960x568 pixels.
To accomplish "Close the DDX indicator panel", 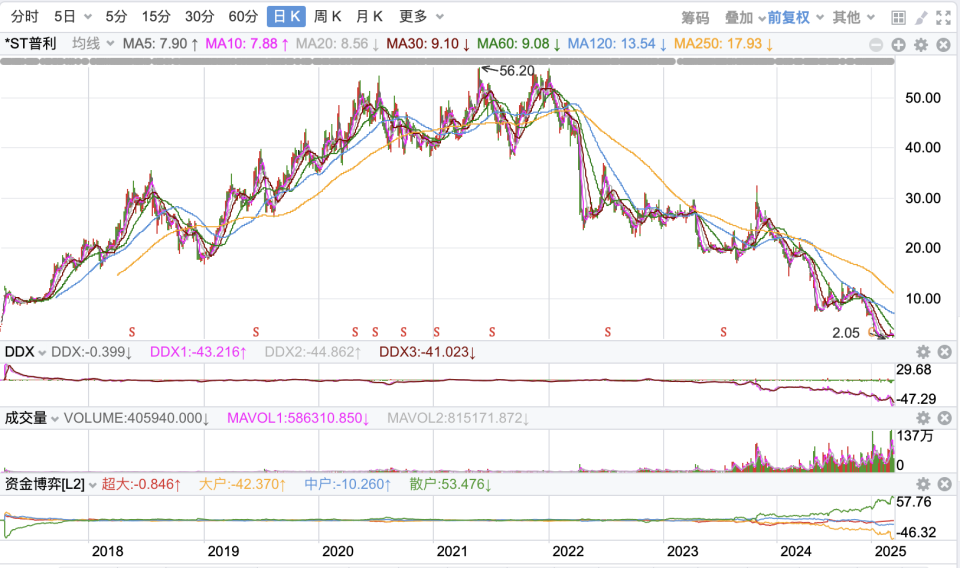I will click(x=945, y=352).
